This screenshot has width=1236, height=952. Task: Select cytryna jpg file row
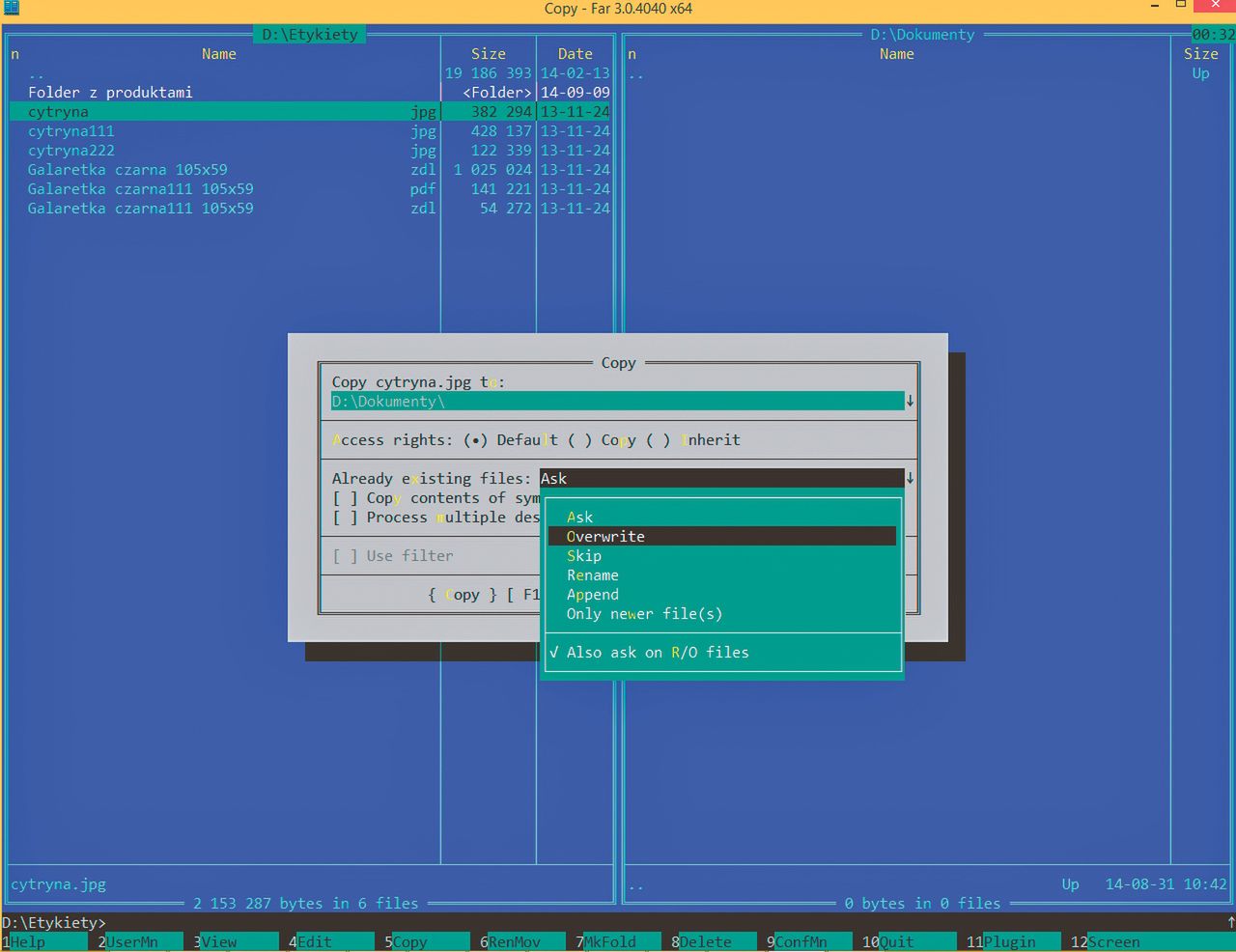(311, 112)
